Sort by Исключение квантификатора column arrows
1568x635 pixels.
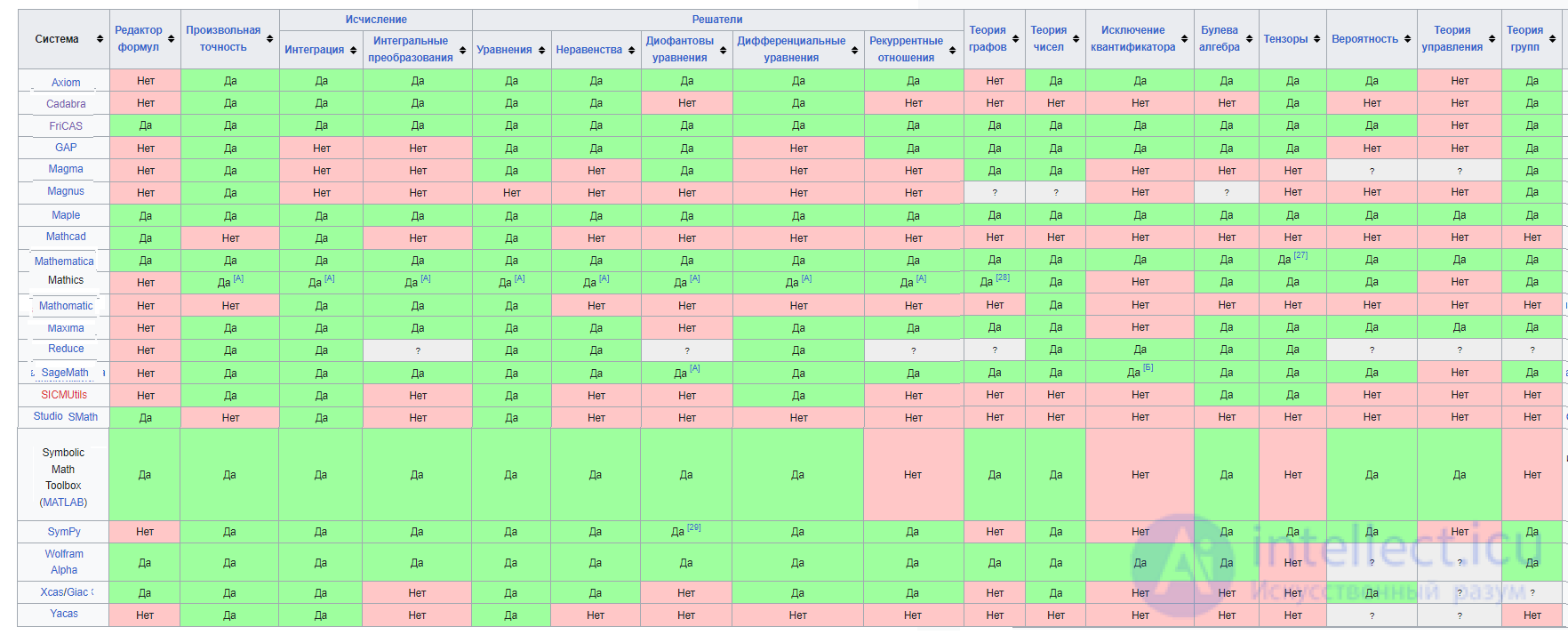1185,39
